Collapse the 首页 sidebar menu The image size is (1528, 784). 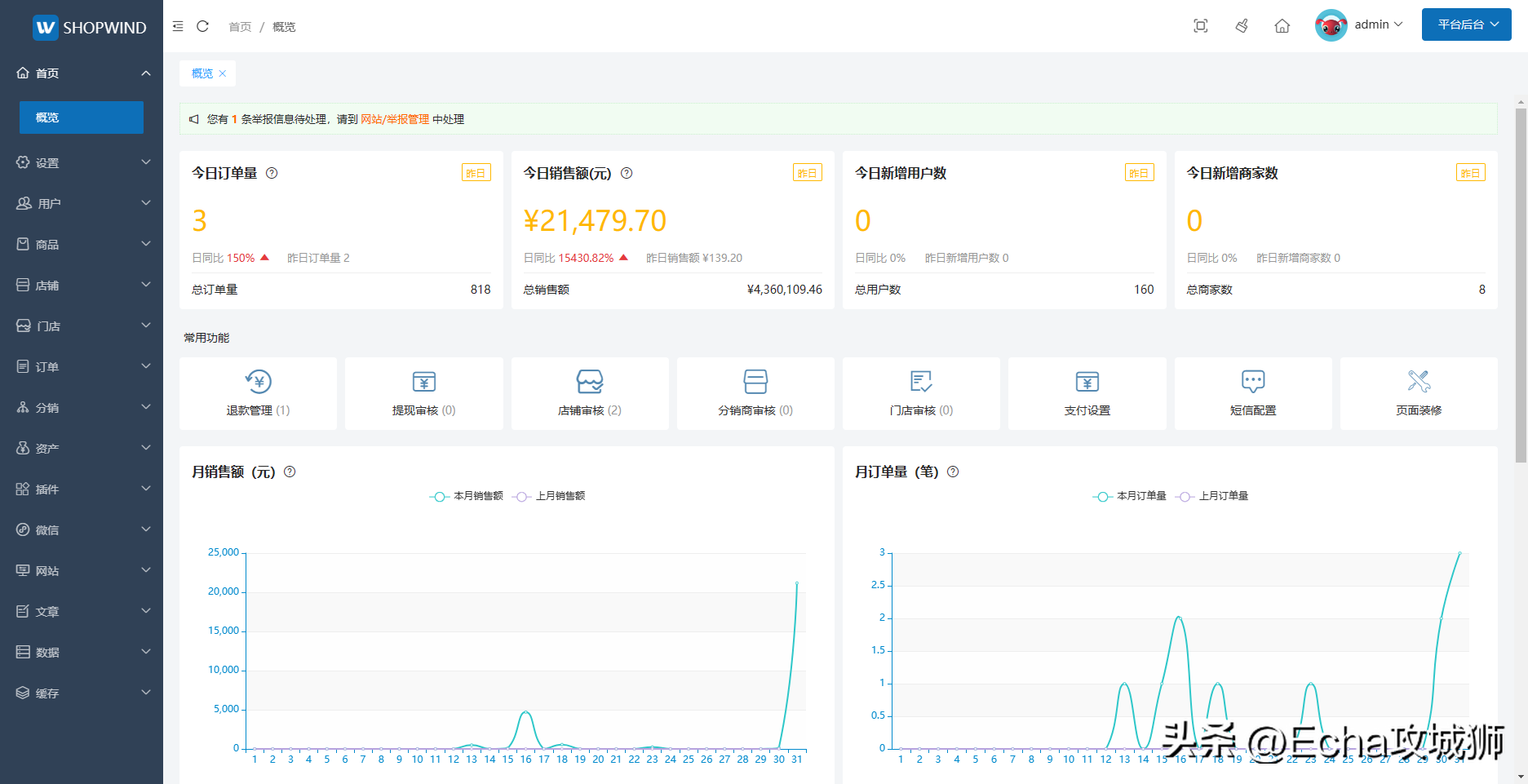coord(82,73)
